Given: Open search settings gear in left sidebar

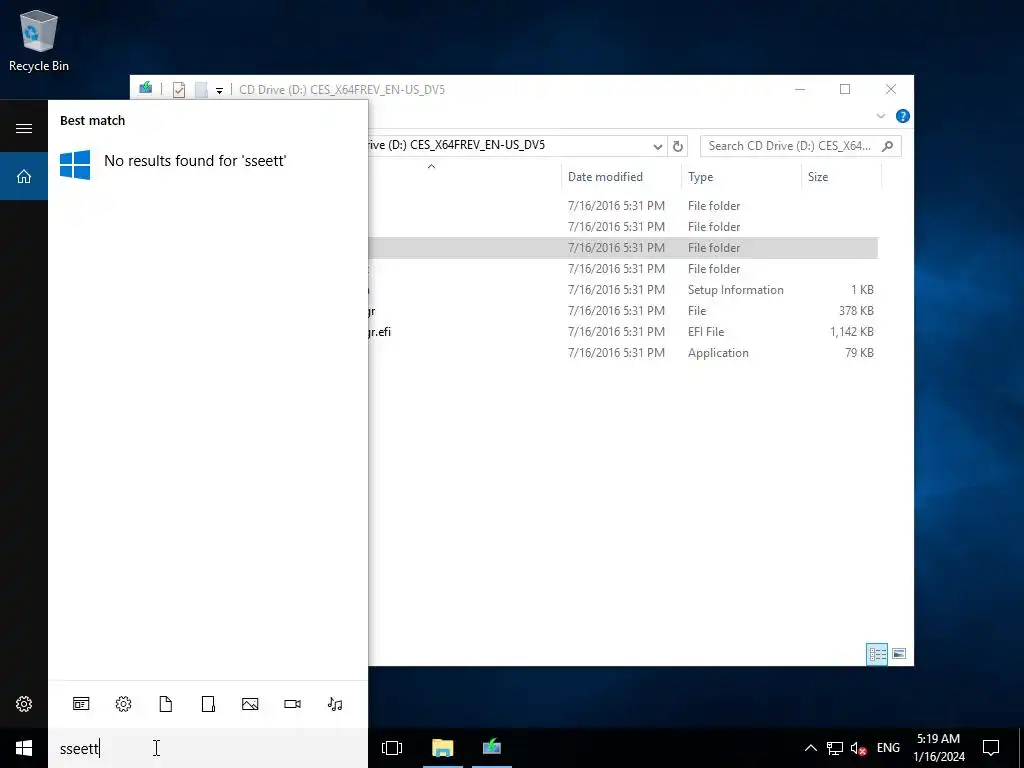Looking at the screenshot, I should tap(24, 703).
